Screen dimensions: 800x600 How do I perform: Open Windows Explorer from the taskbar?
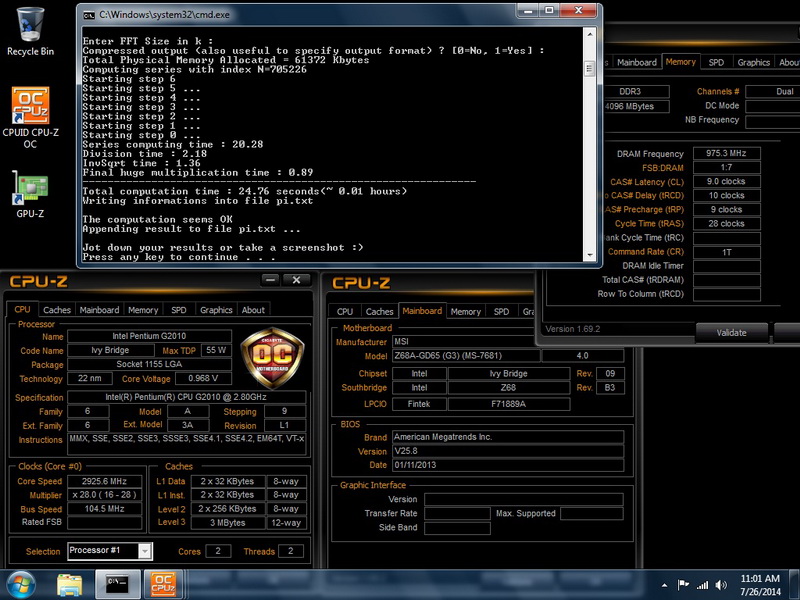point(69,585)
